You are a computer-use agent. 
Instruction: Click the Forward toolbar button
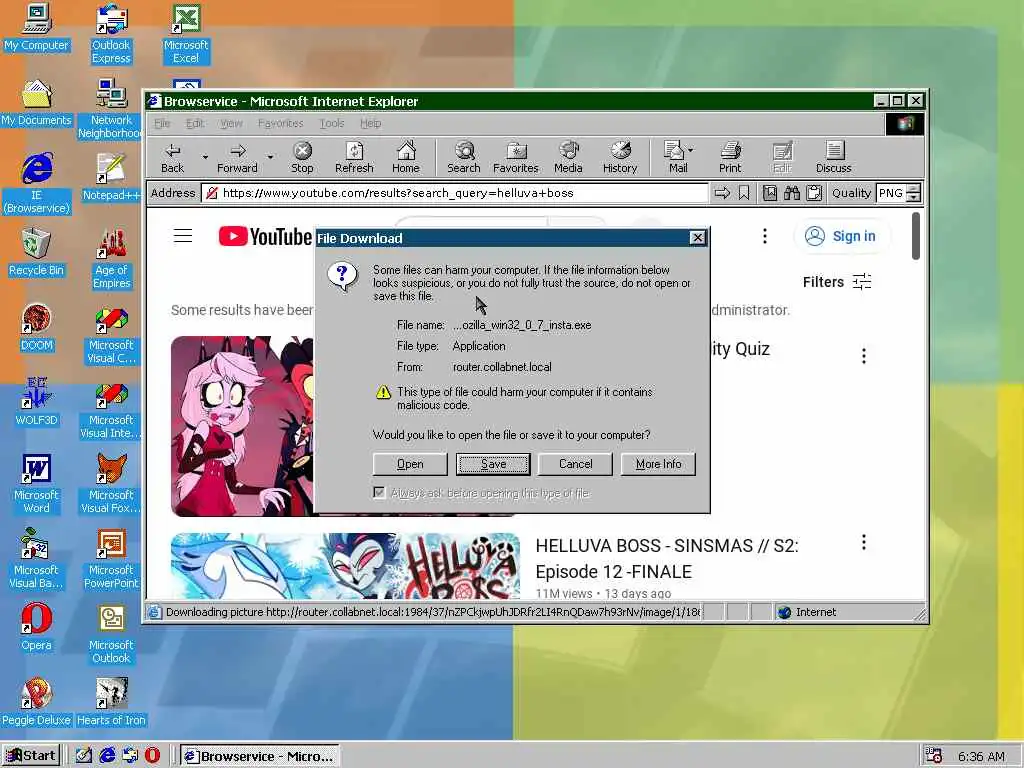[237, 157]
